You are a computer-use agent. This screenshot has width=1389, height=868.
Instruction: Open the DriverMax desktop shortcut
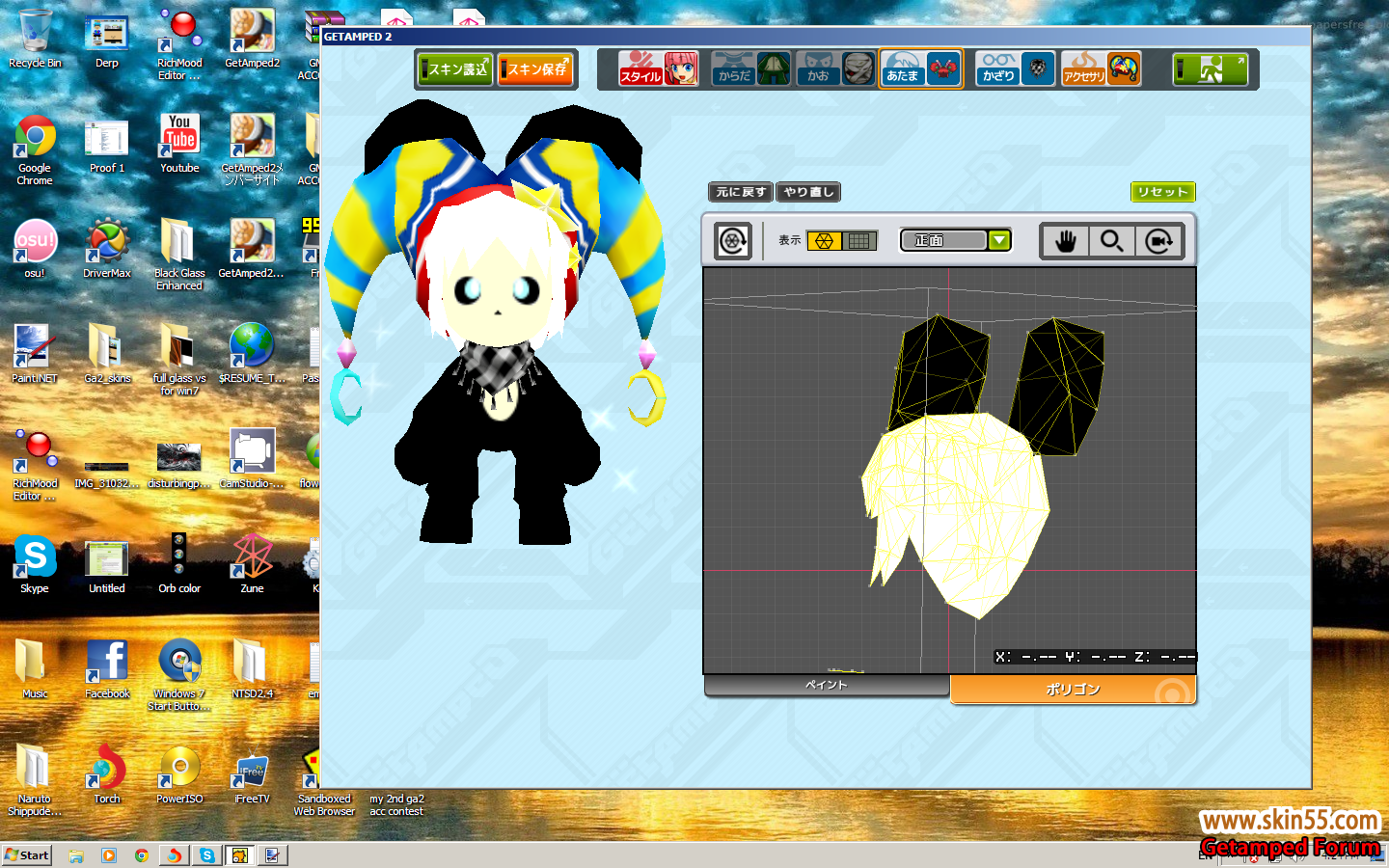[107, 249]
